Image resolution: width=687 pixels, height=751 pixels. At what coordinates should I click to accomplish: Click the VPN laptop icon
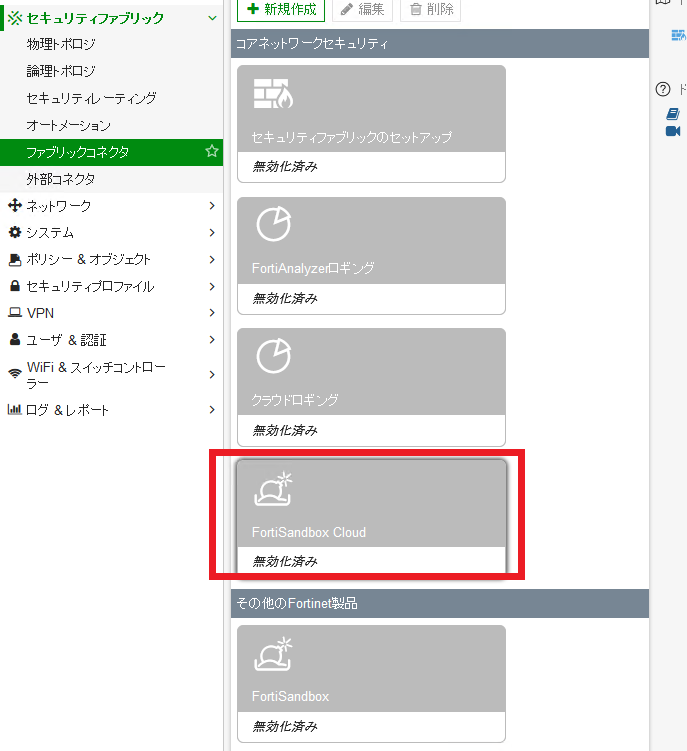(x=15, y=312)
